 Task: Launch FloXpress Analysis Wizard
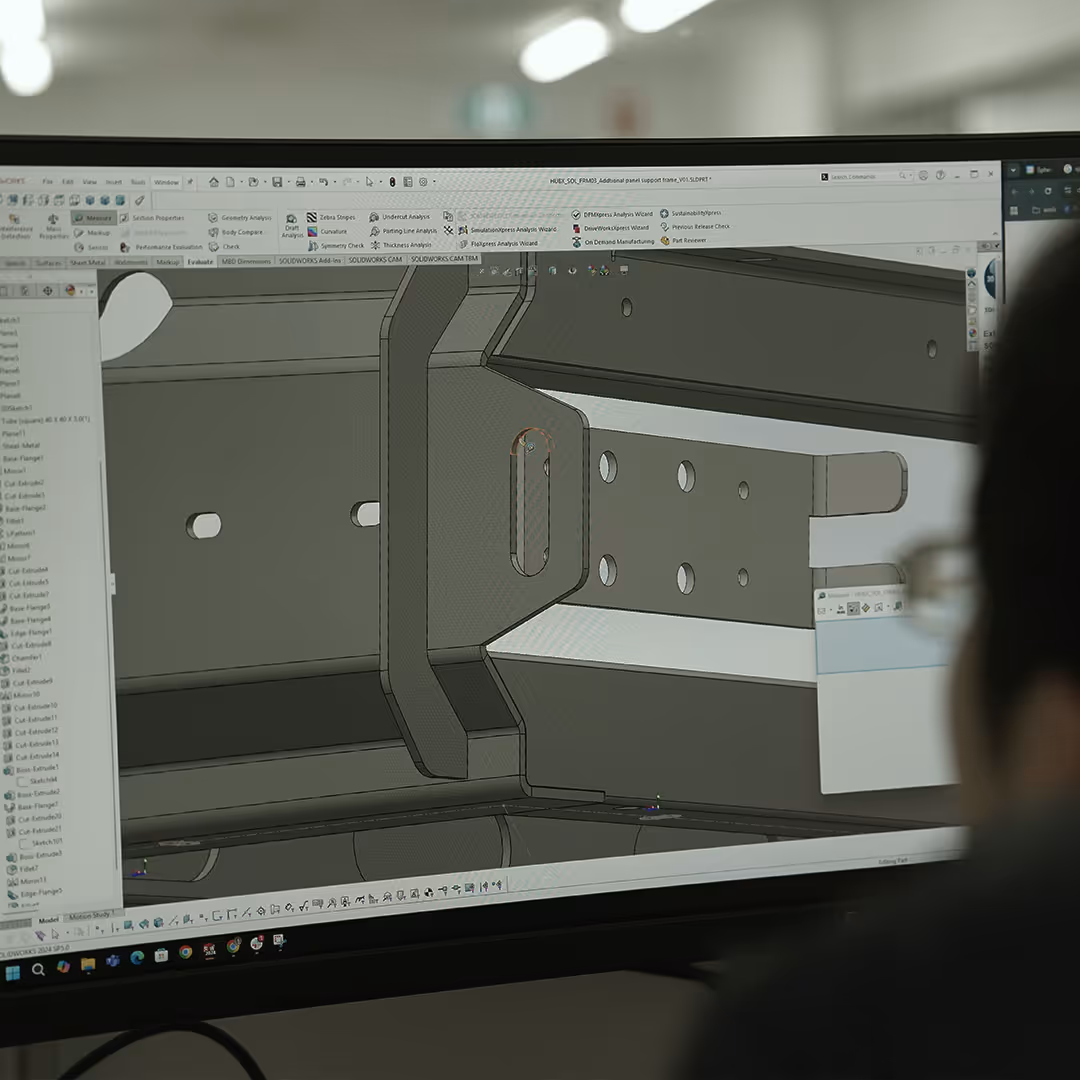pos(499,243)
